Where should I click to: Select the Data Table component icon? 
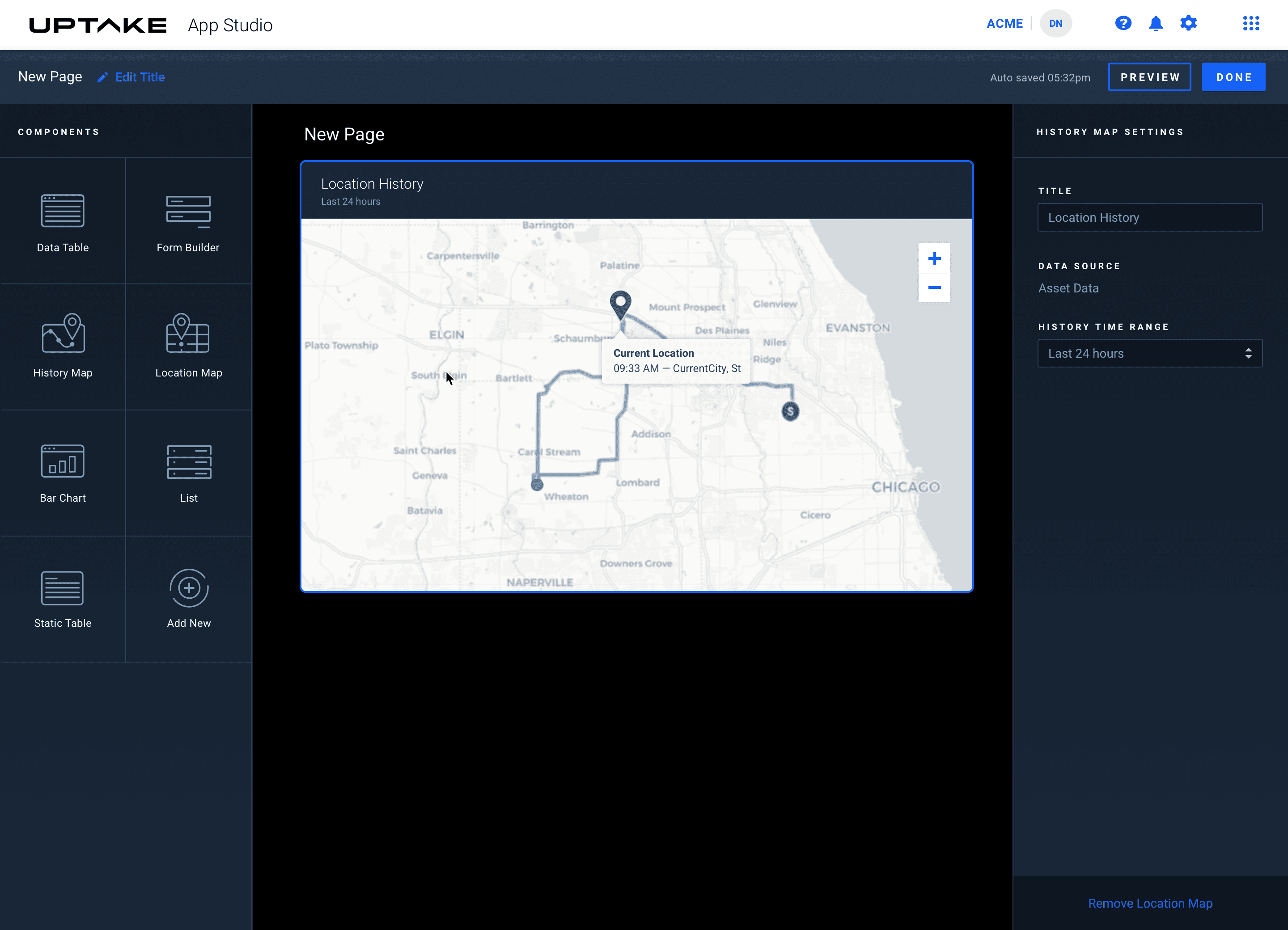tap(63, 211)
